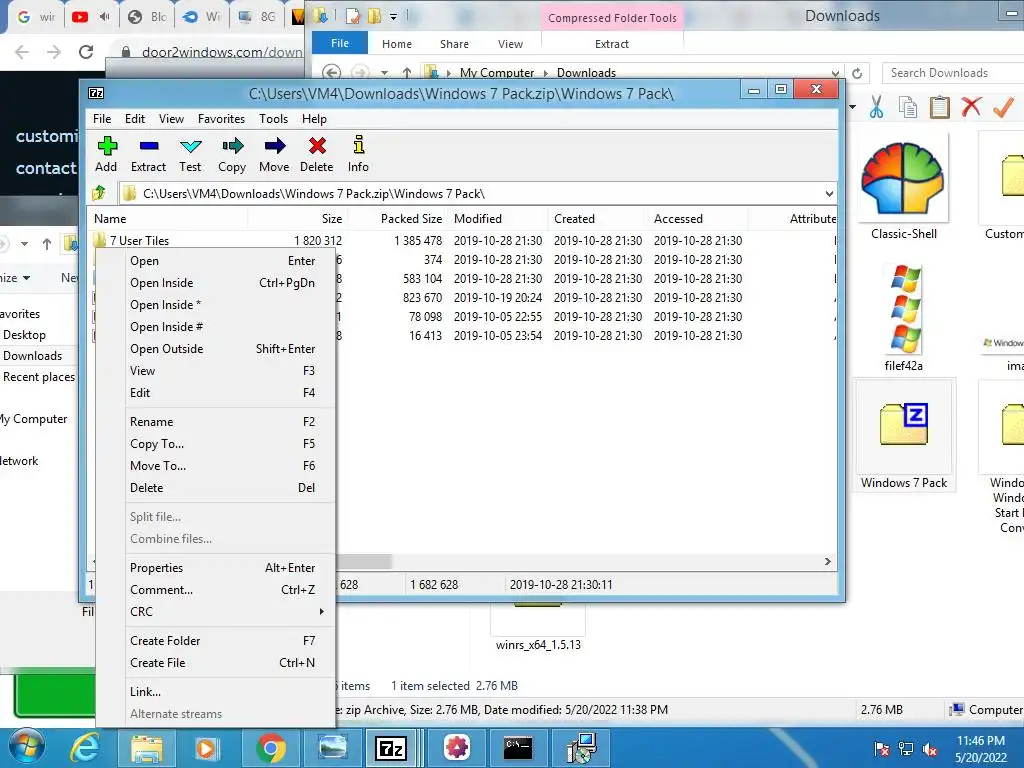1024x768 pixels.
Task: Click the red X delete icon in Explorer
Action: (971, 106)
